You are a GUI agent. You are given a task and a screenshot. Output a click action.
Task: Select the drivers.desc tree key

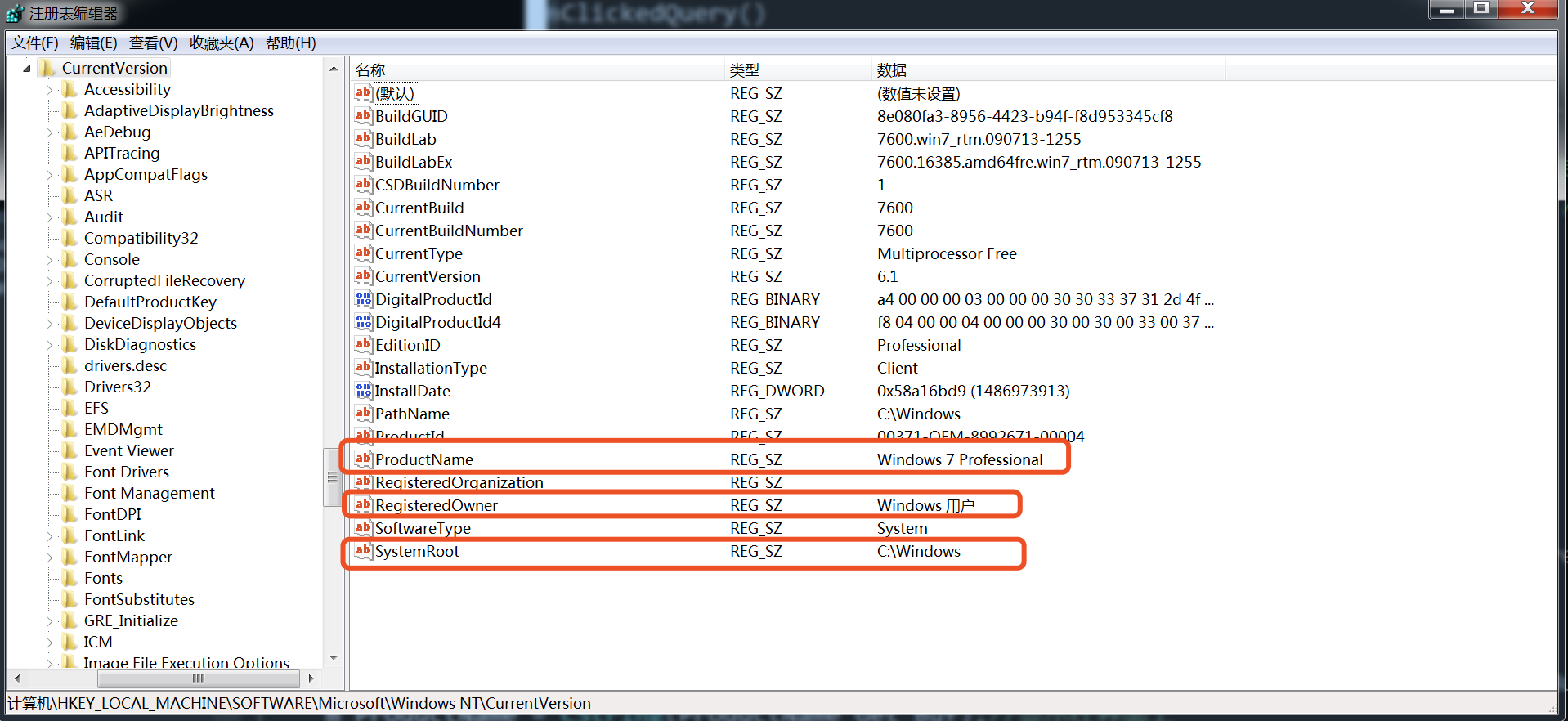tap(125, 365)
